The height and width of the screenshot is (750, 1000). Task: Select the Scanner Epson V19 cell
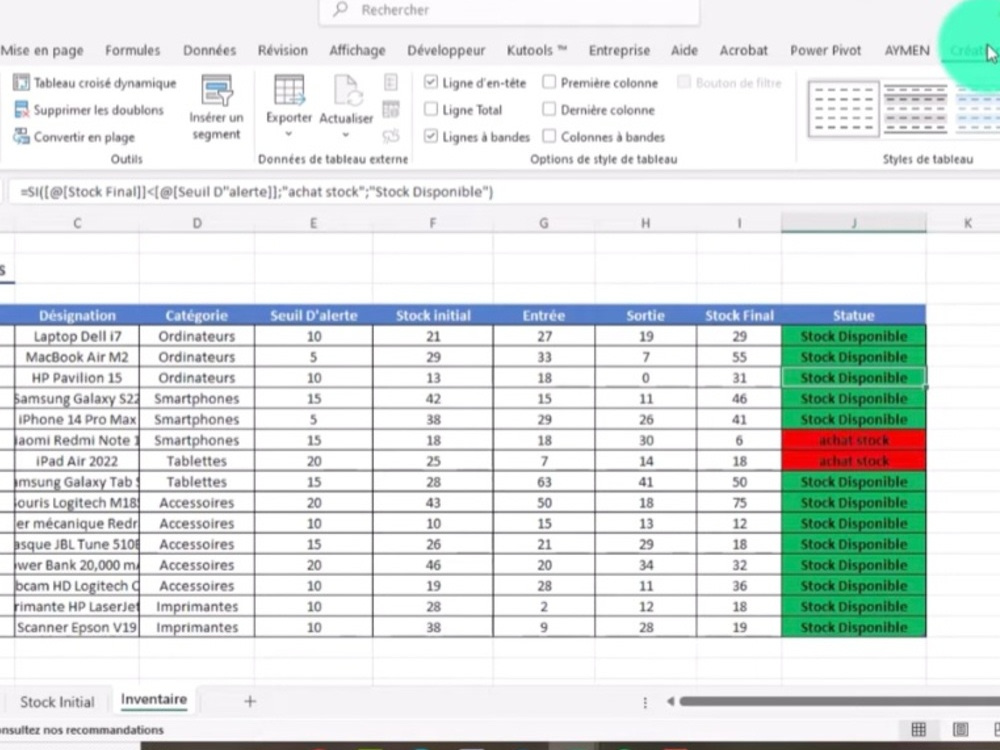coord(77,628)
